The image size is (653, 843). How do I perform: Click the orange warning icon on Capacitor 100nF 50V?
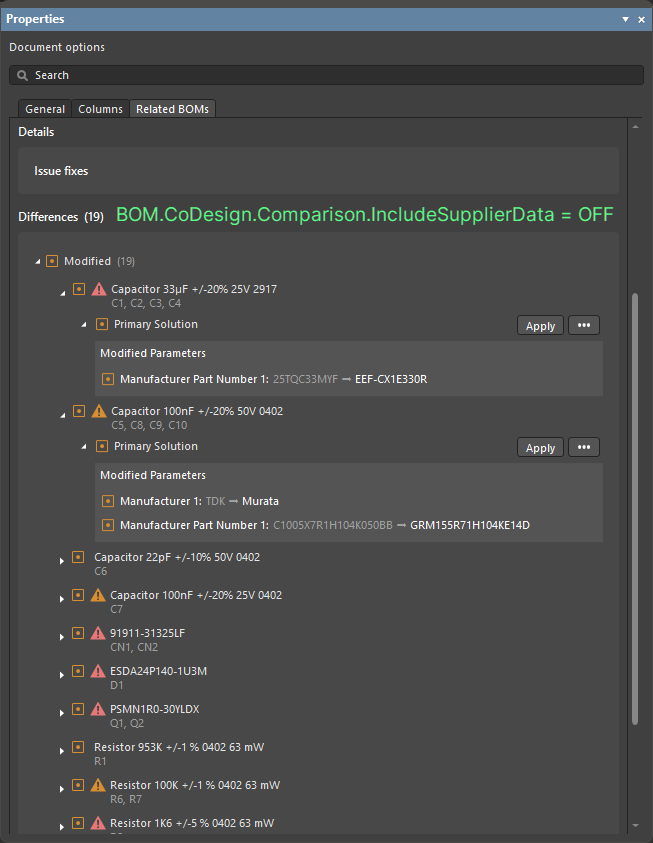point(98,411)
